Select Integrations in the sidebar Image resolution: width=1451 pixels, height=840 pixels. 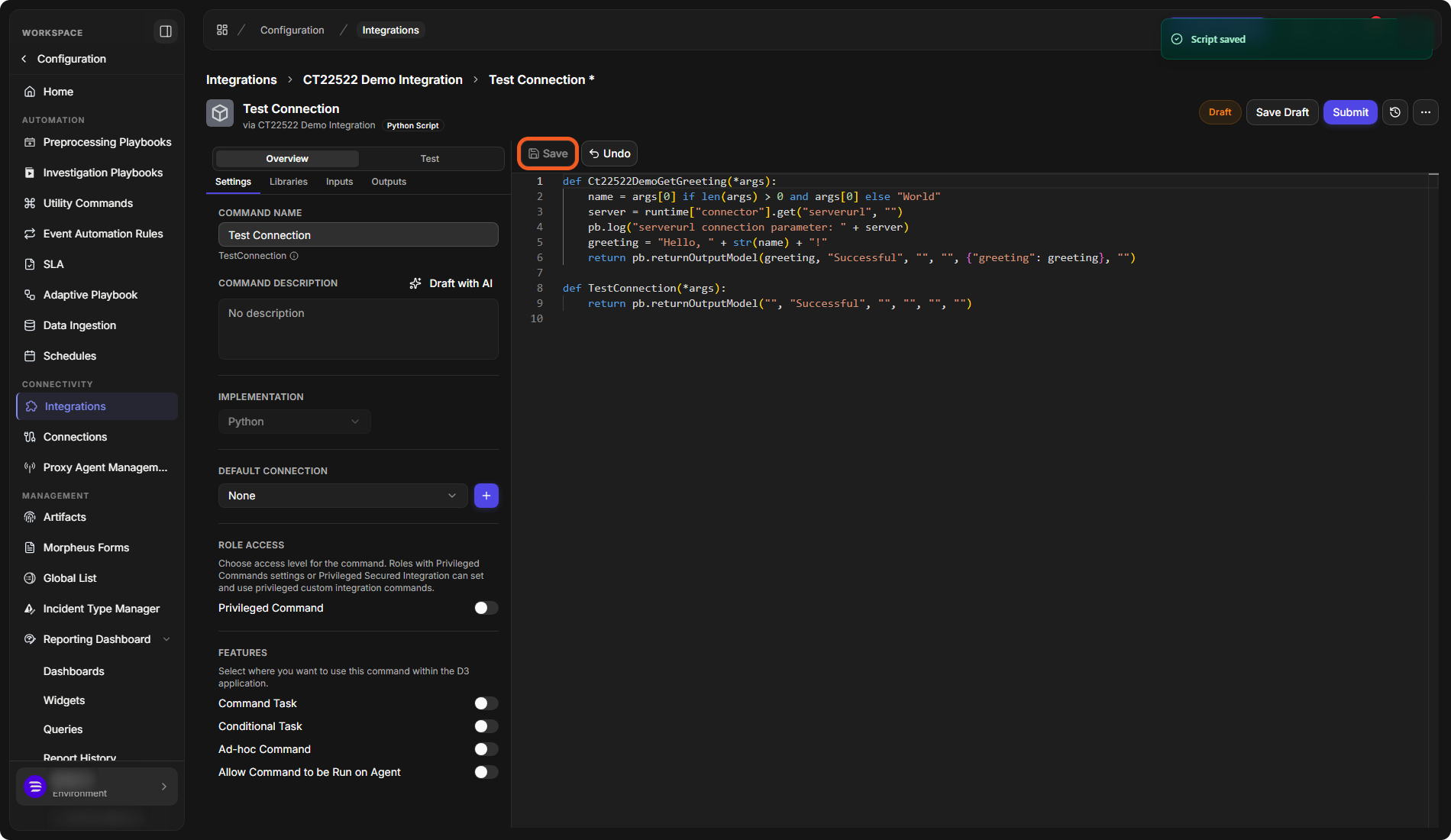pyautogui.click(x=97, y=406)
